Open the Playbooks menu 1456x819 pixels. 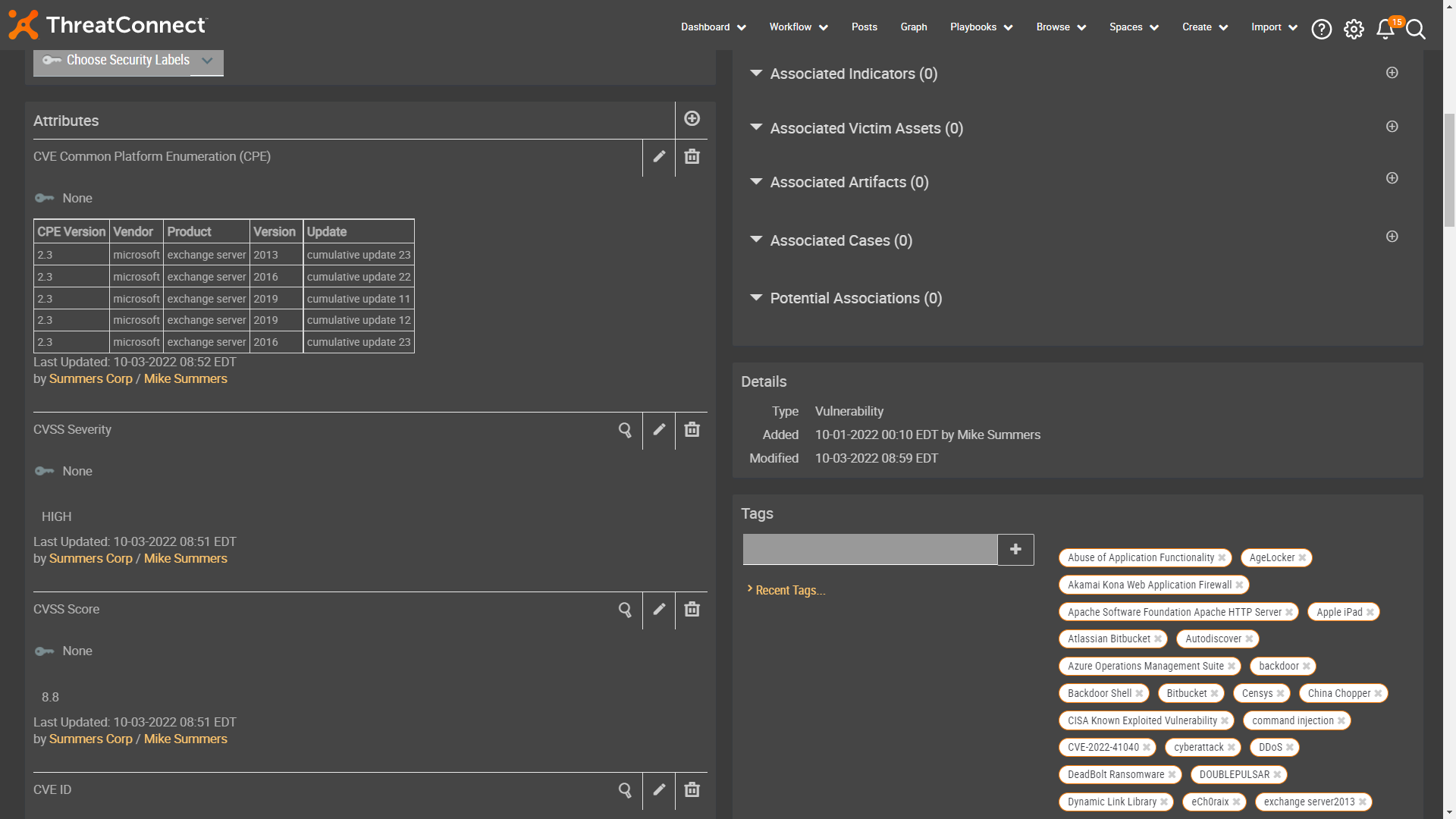tap(981, 27)
